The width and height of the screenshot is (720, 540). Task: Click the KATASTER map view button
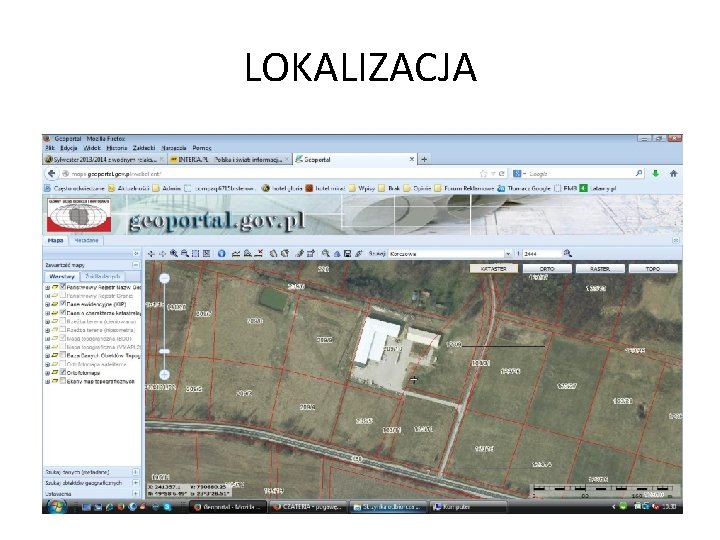494,269
